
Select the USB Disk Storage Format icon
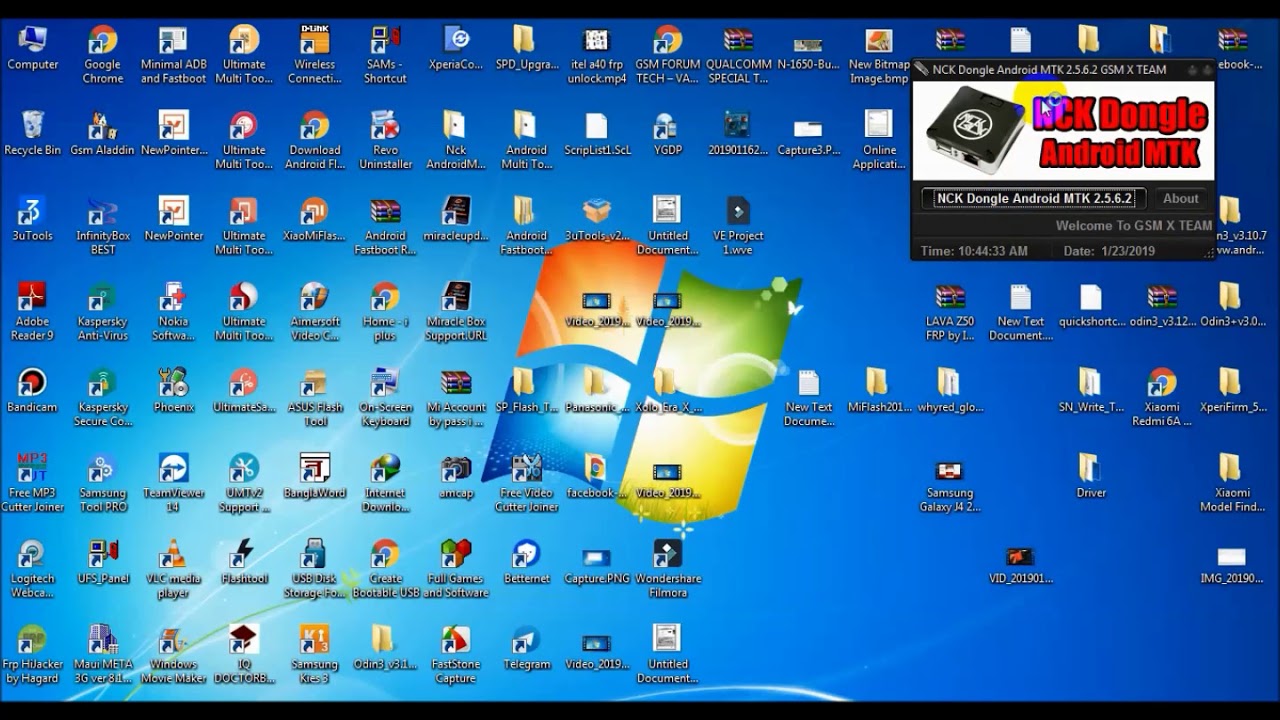click(x=315, y=569)
